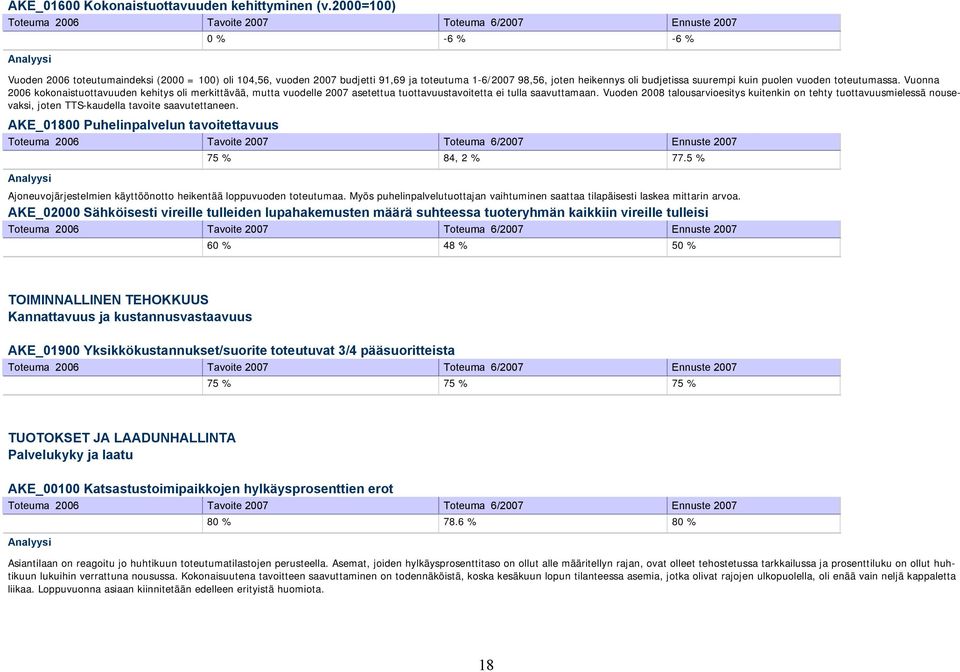This screenshot has height=672, width=960.
Task: Click "Toteuma 2006" header in AKE_01600 table
Action: click(x=43, y=23)
